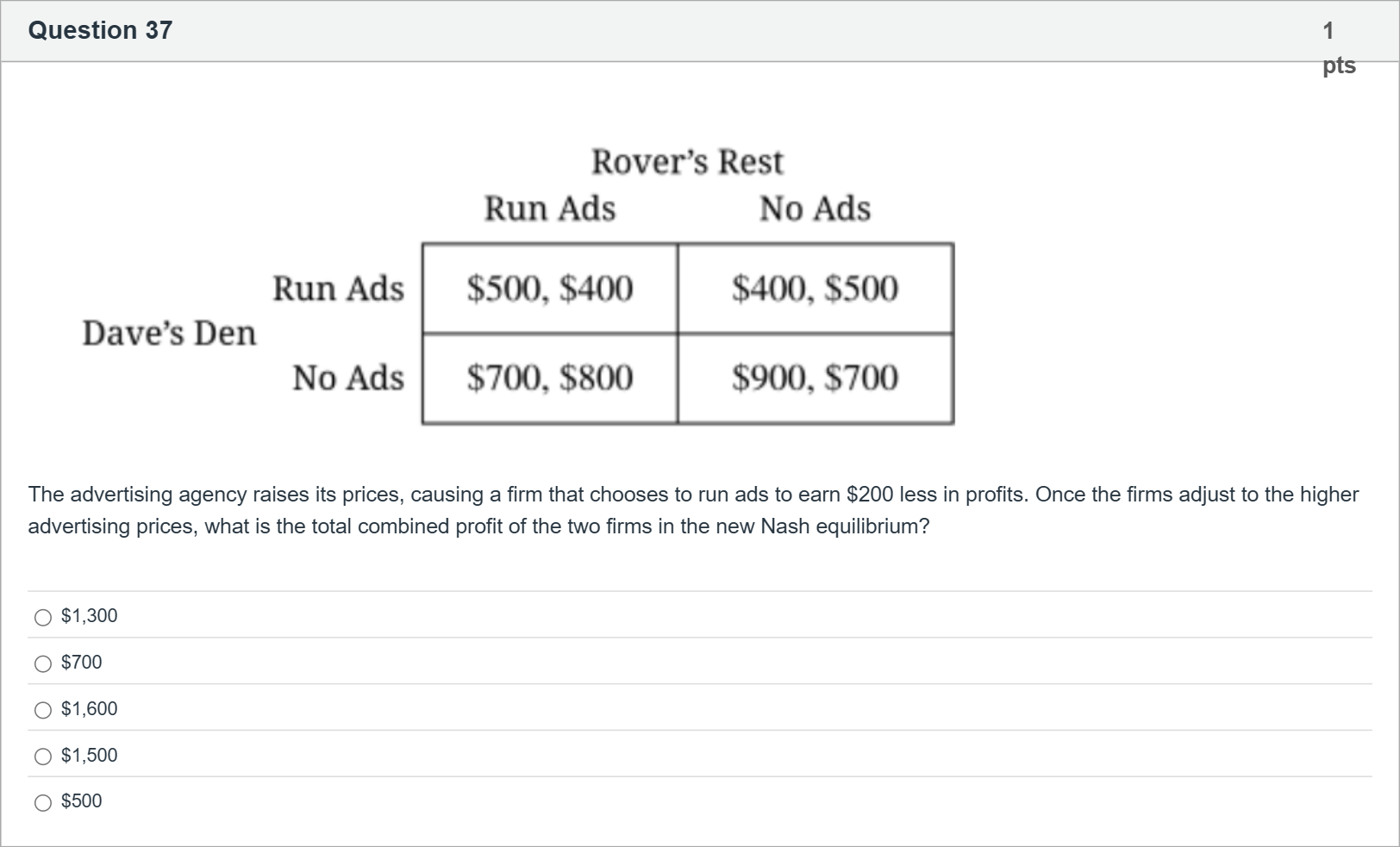Click the $400, $500 payoff cell
The image size is (1400, 847).
(x=815, y=289)
